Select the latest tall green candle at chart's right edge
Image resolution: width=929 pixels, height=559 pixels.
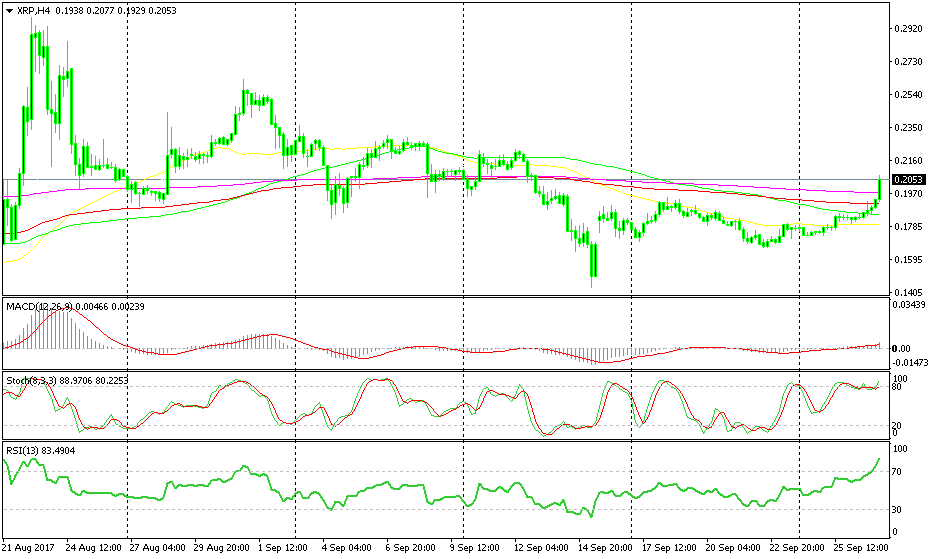click(x=879, y=188)
